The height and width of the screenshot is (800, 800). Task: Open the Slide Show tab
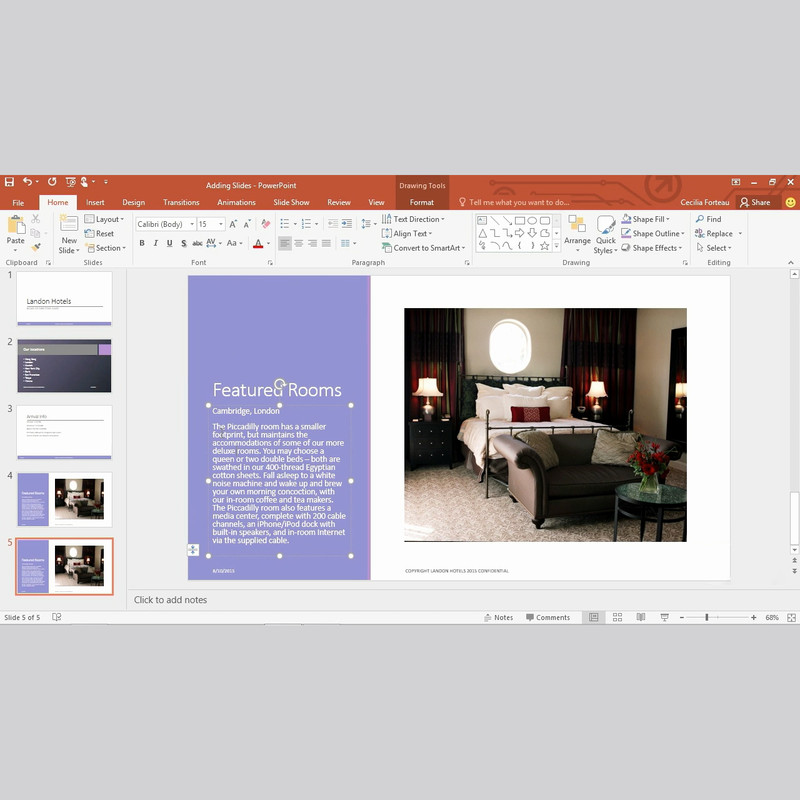pos(291,202)
